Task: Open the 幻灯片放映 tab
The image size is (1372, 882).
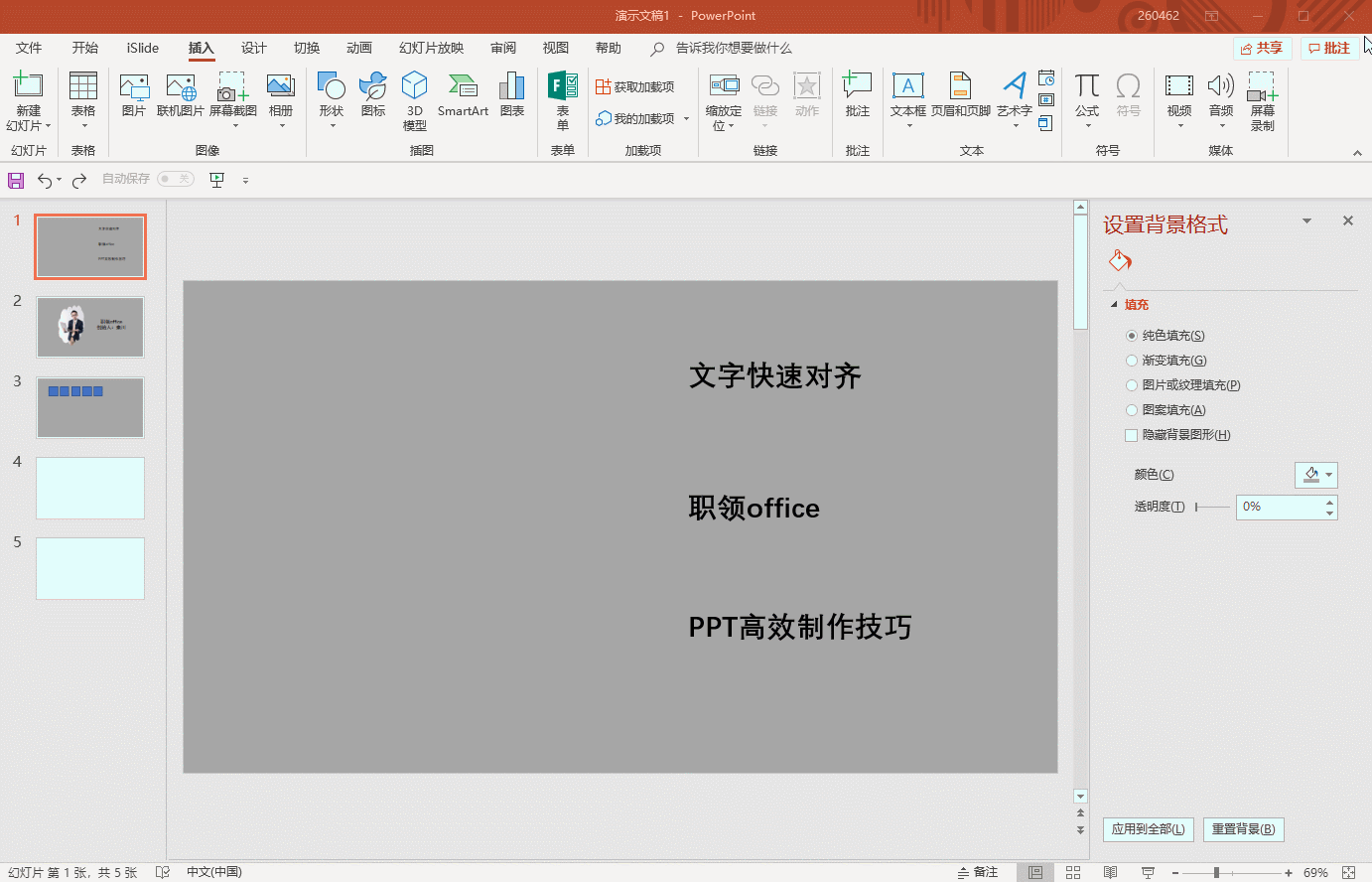Action: click(x=431, y=48)
